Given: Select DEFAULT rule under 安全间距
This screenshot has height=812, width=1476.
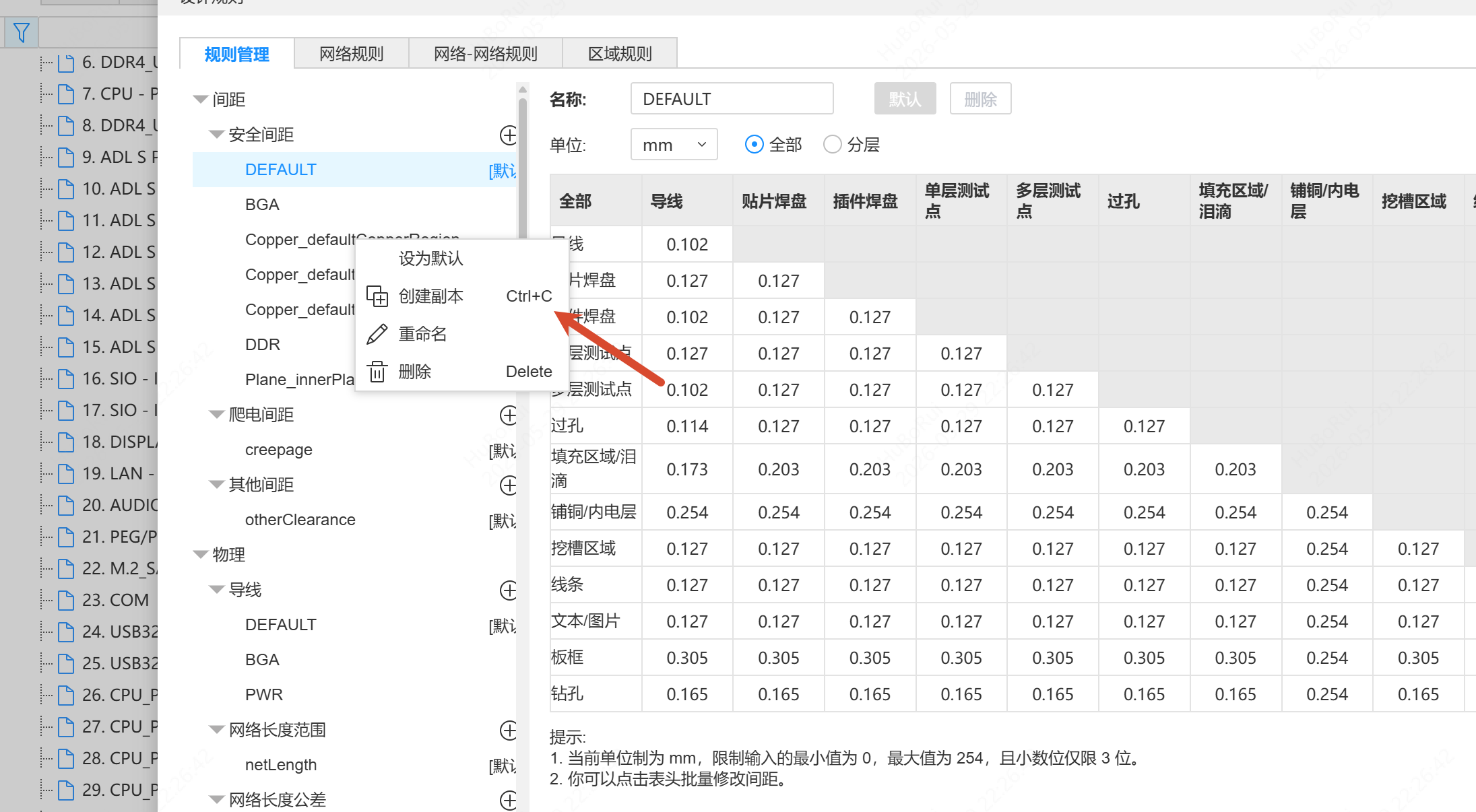Looking at the screenshot, I should coord(356,170).
